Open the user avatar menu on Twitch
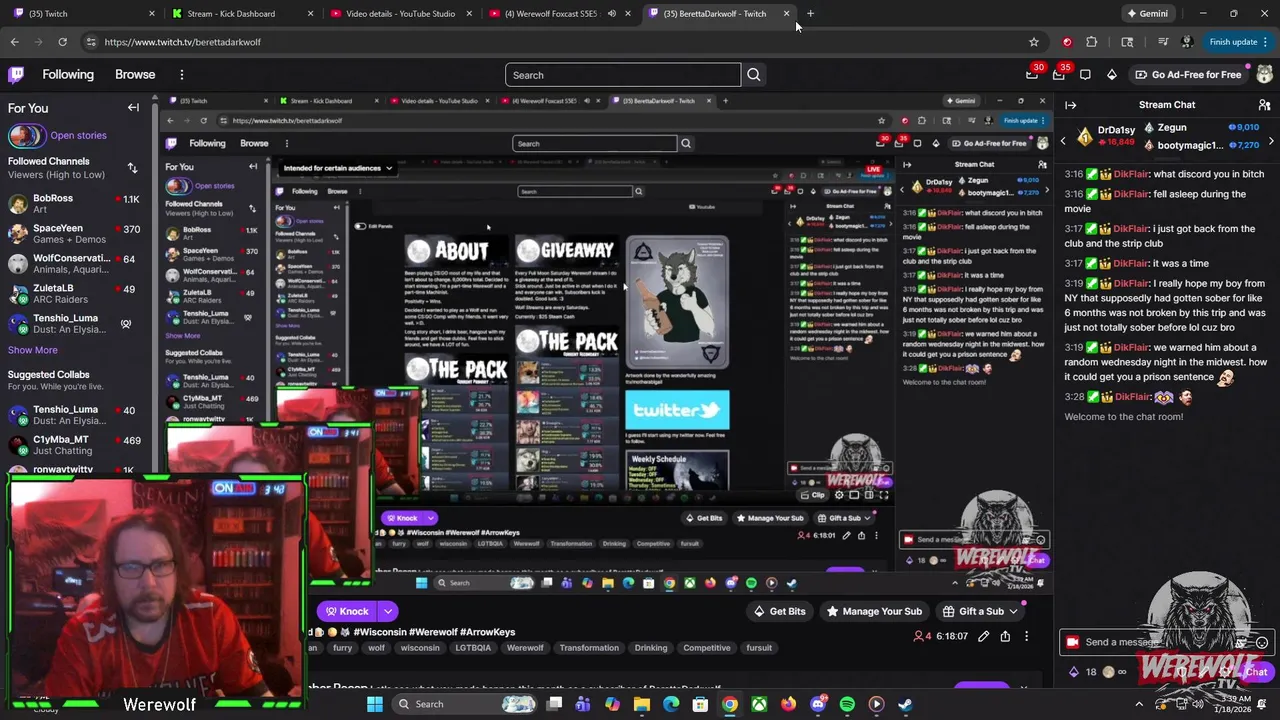 tap(1264, 75)
